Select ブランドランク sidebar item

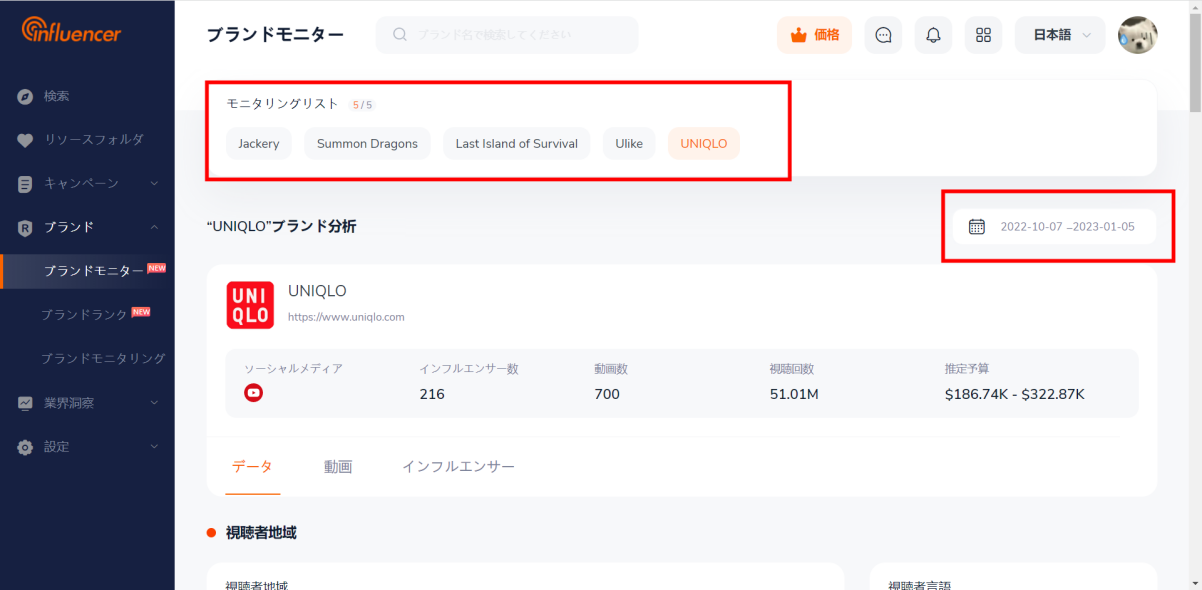click(84, 315)
